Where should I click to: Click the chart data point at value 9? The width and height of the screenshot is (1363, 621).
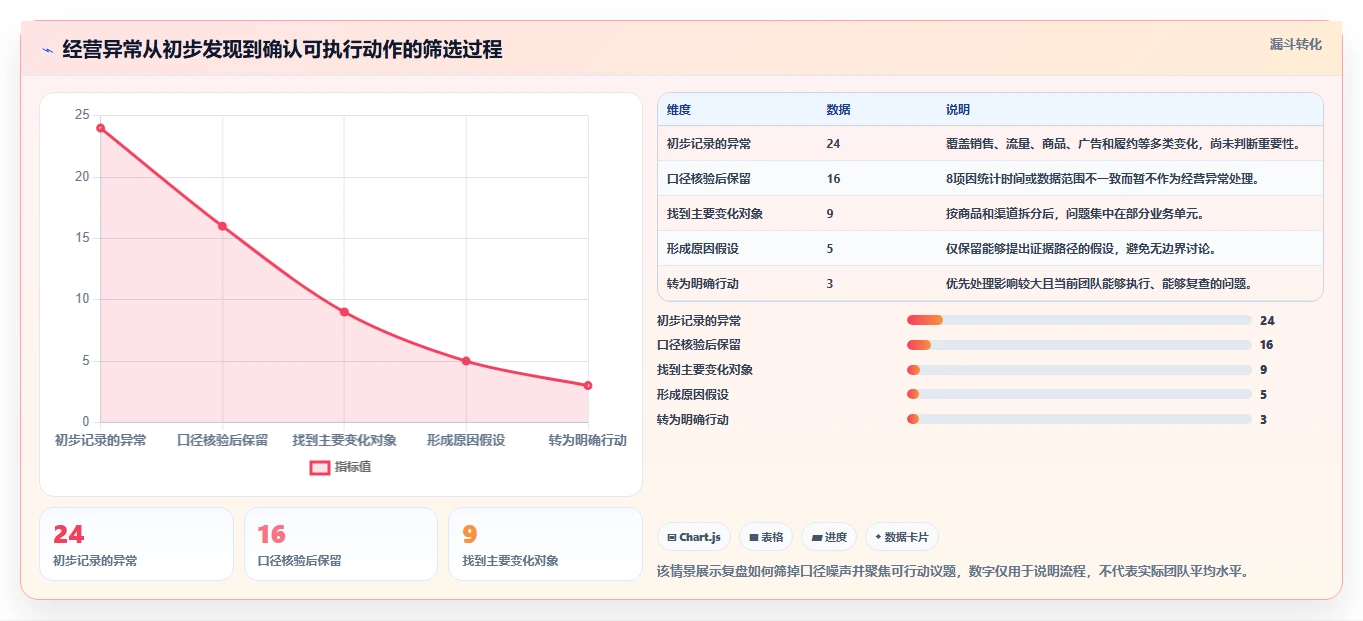[x=344, y=312]
